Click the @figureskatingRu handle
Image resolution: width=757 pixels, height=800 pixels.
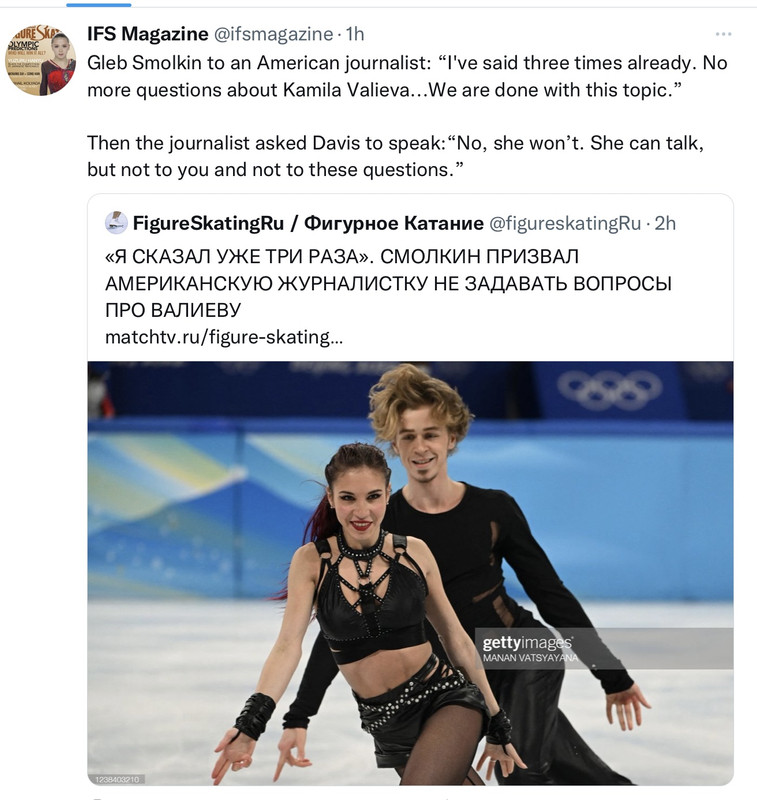click(565, 223)
